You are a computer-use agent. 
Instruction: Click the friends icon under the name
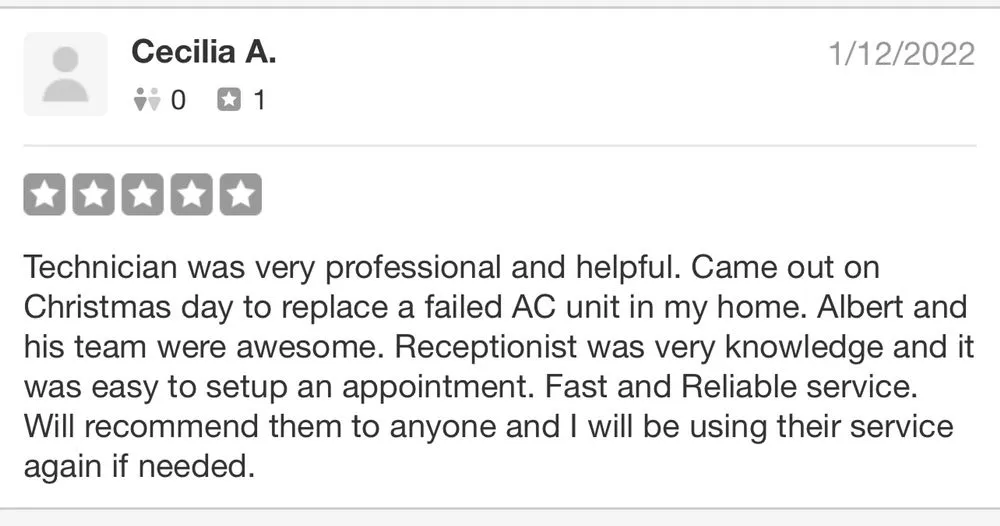point(146,100)
